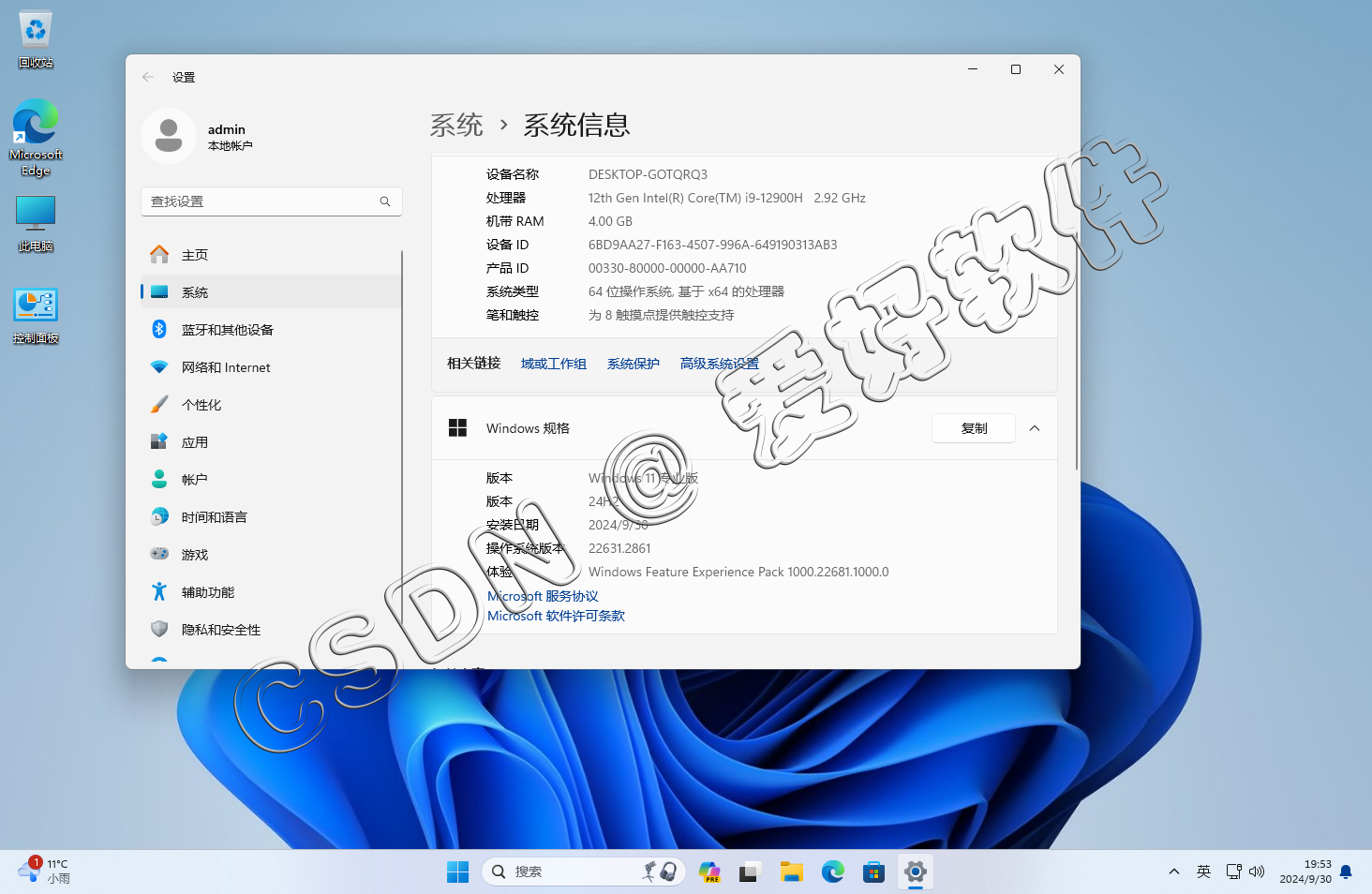Open File Explorer from the taskbar
1372x894 pixels.
[x=792, y=872]
